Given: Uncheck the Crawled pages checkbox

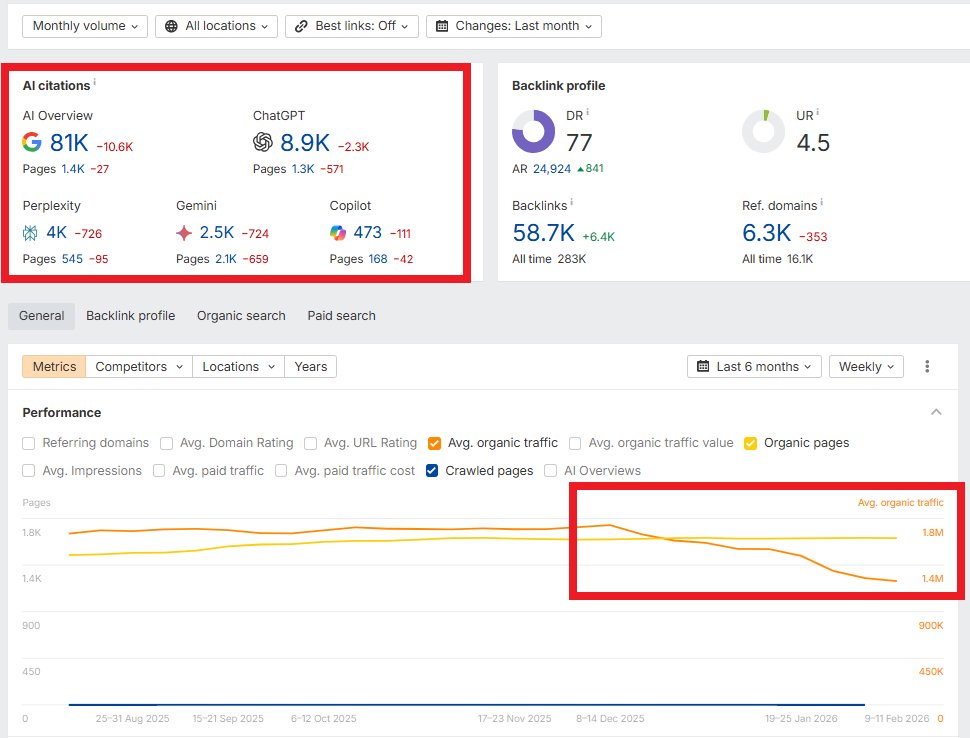Looking at the screenshot, I should click(x=432, y=471).
